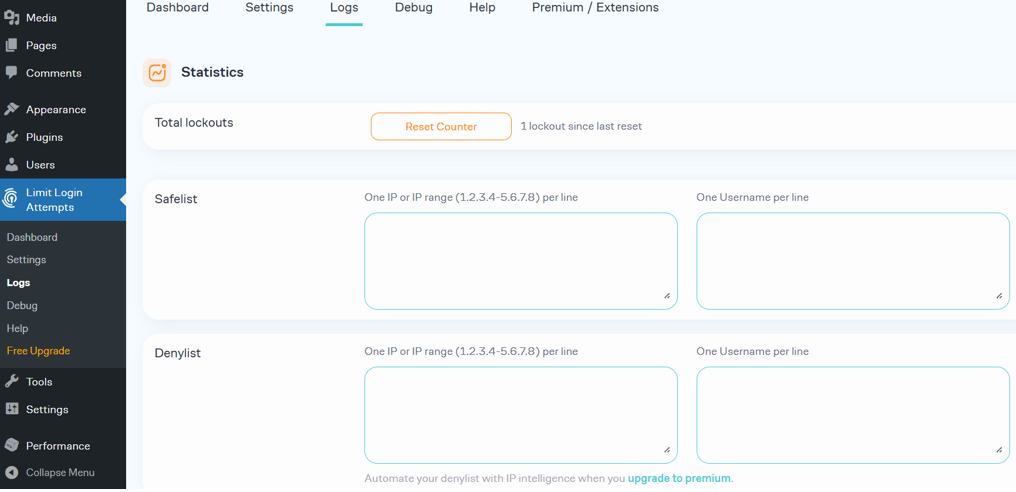Viewport: 1016px width, 492px height.
Task: Click the Safelist IP textarea resize handle
Action: click(667, 296)
